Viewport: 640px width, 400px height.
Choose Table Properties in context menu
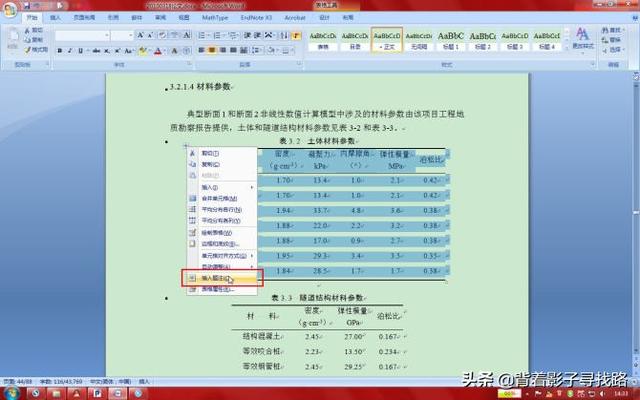click(222, 289)
